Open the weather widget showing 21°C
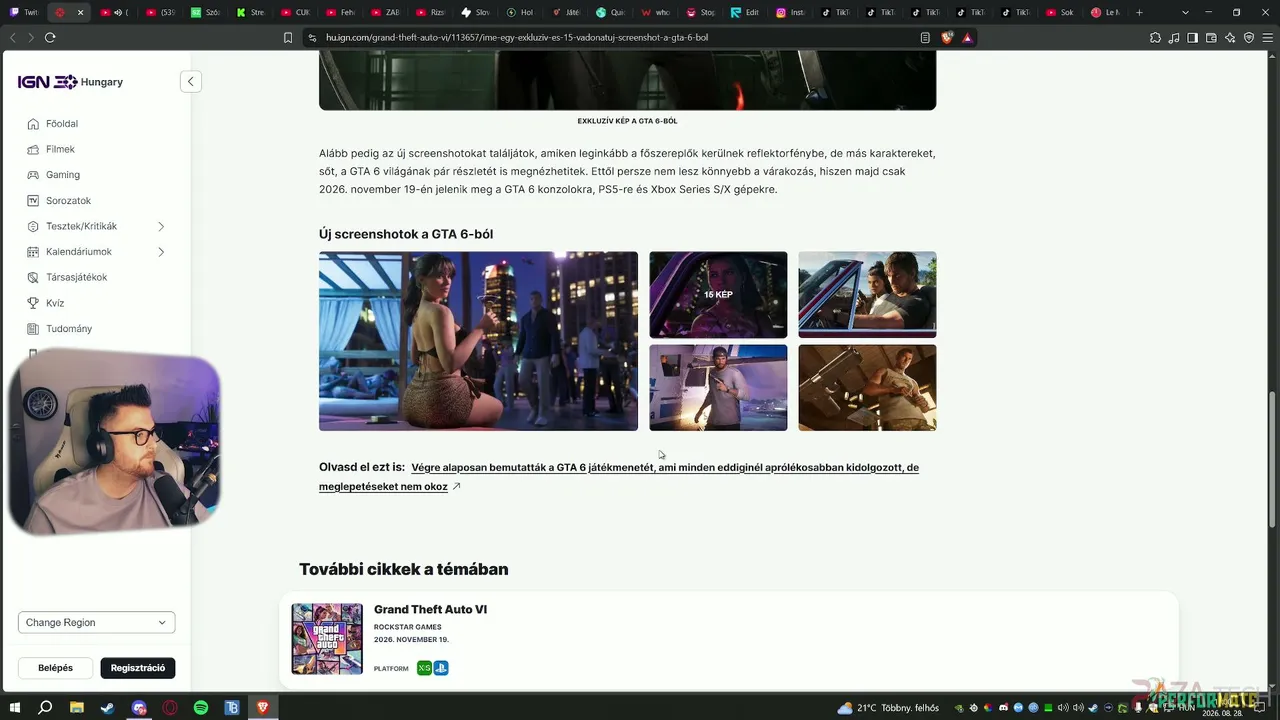Screen dimensions: 1280x720 (x=888, y=708)
